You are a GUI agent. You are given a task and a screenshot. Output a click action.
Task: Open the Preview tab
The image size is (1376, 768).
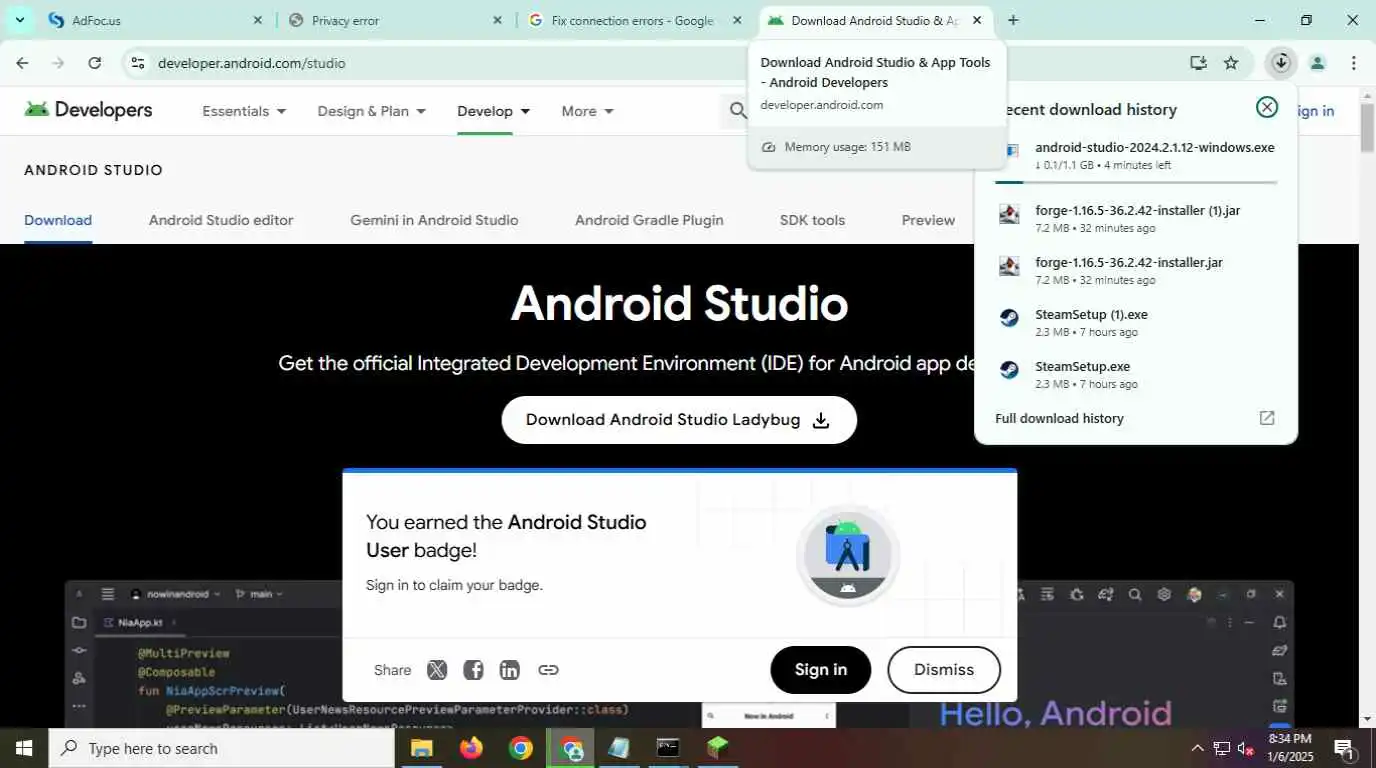[928, 220]
